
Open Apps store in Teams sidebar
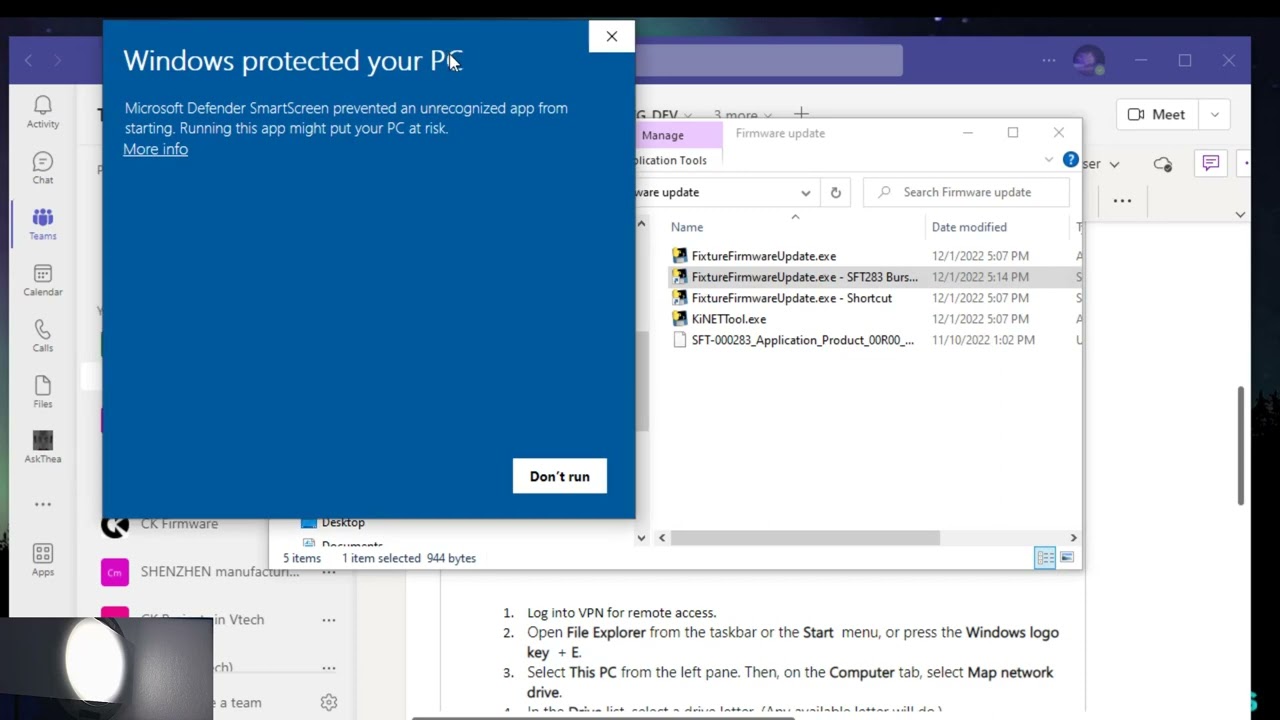coord(43,560)
